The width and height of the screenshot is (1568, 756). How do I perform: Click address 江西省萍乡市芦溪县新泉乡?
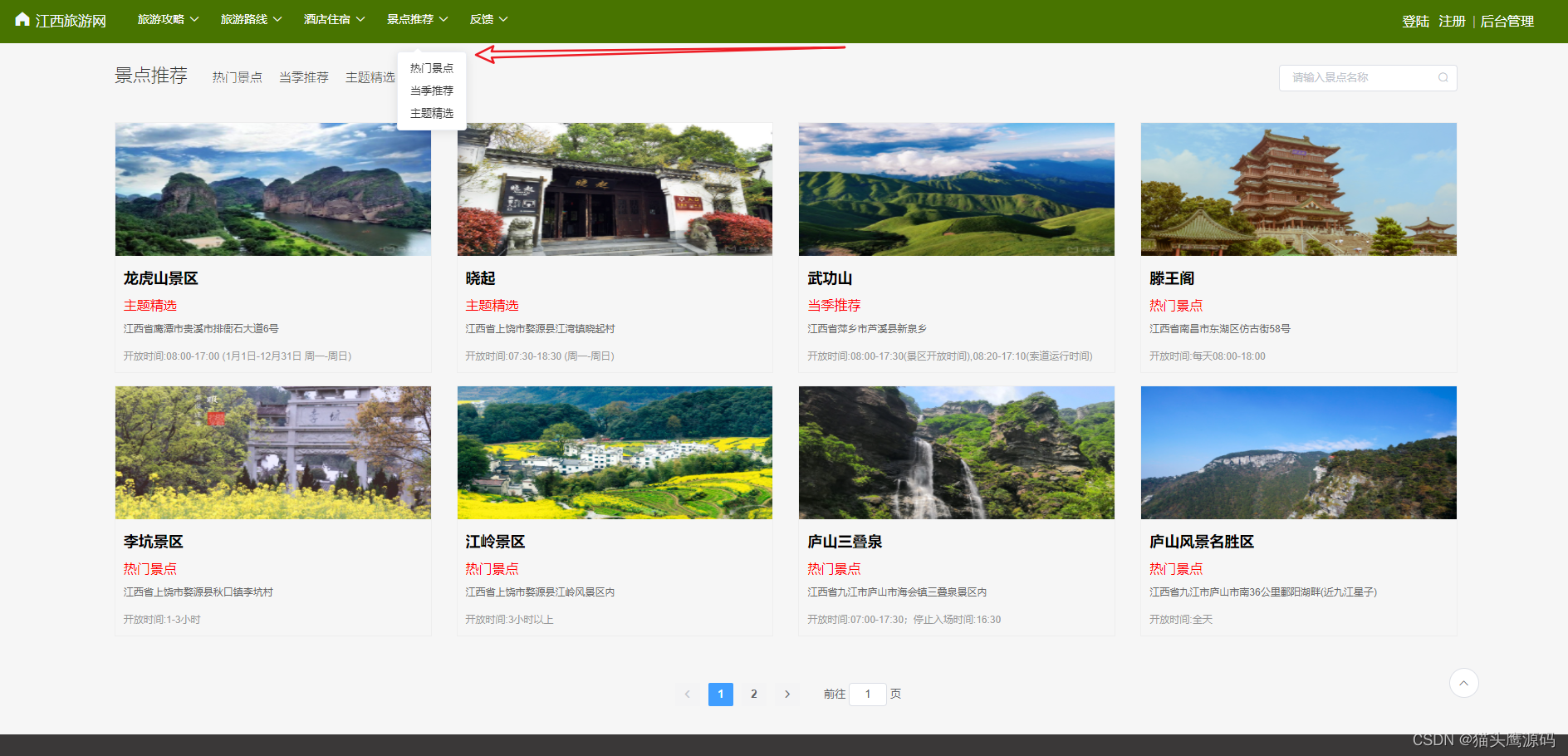(x=867, y=329)
